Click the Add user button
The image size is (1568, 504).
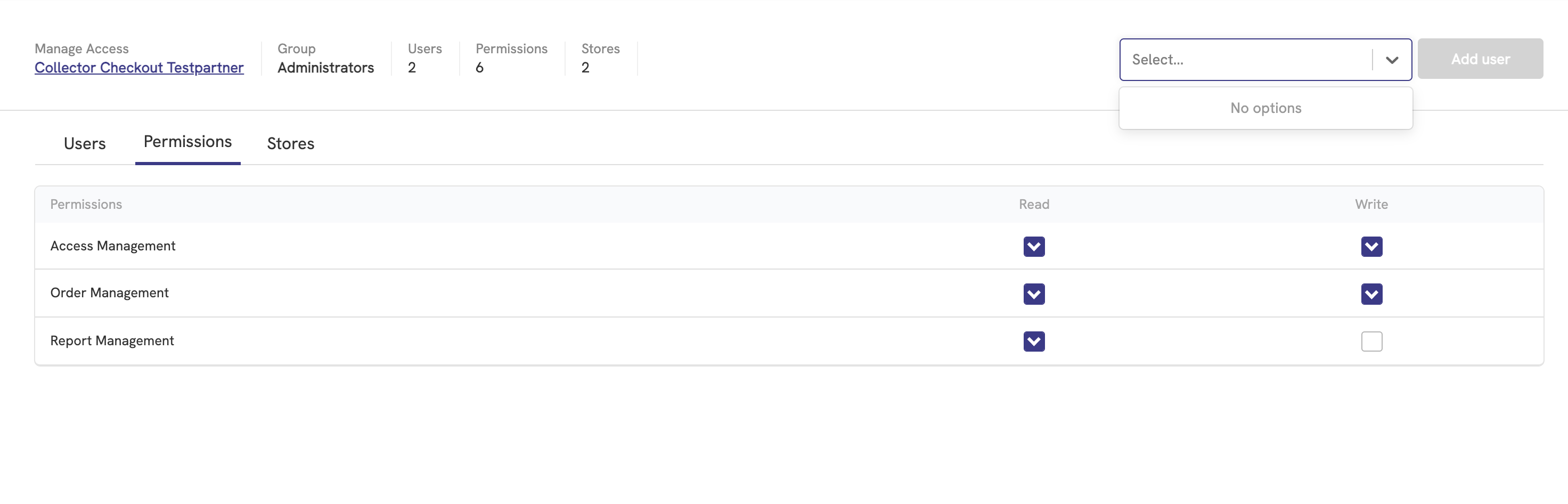coord(1480,59)
